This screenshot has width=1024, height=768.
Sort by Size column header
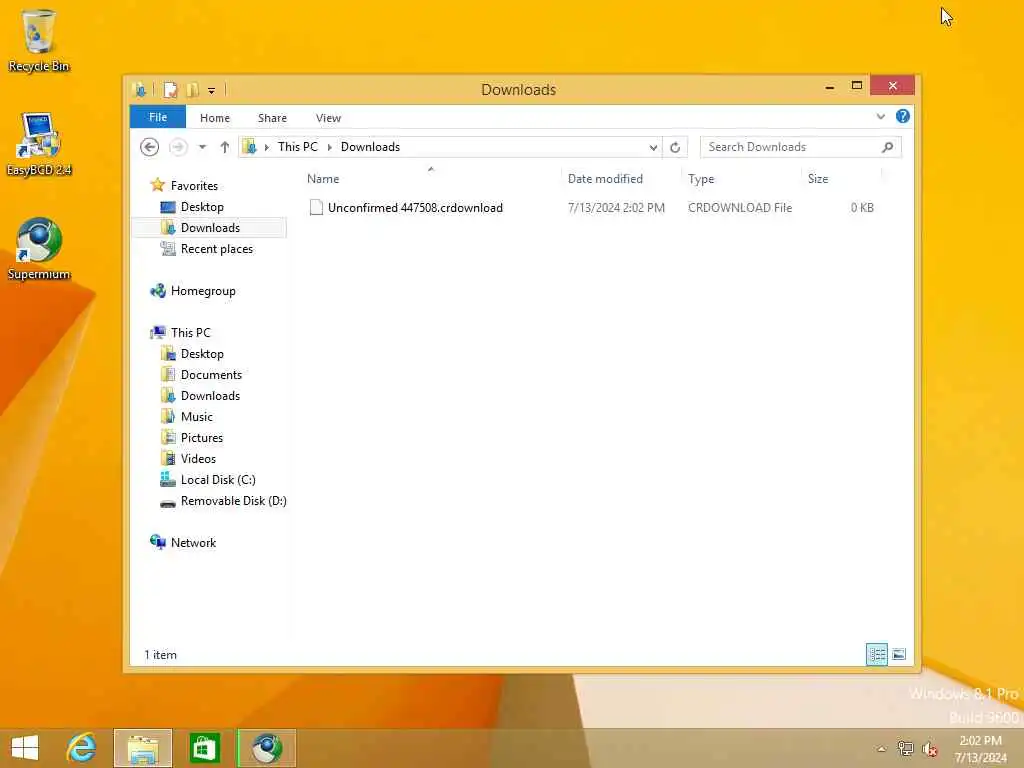(841, 178)
